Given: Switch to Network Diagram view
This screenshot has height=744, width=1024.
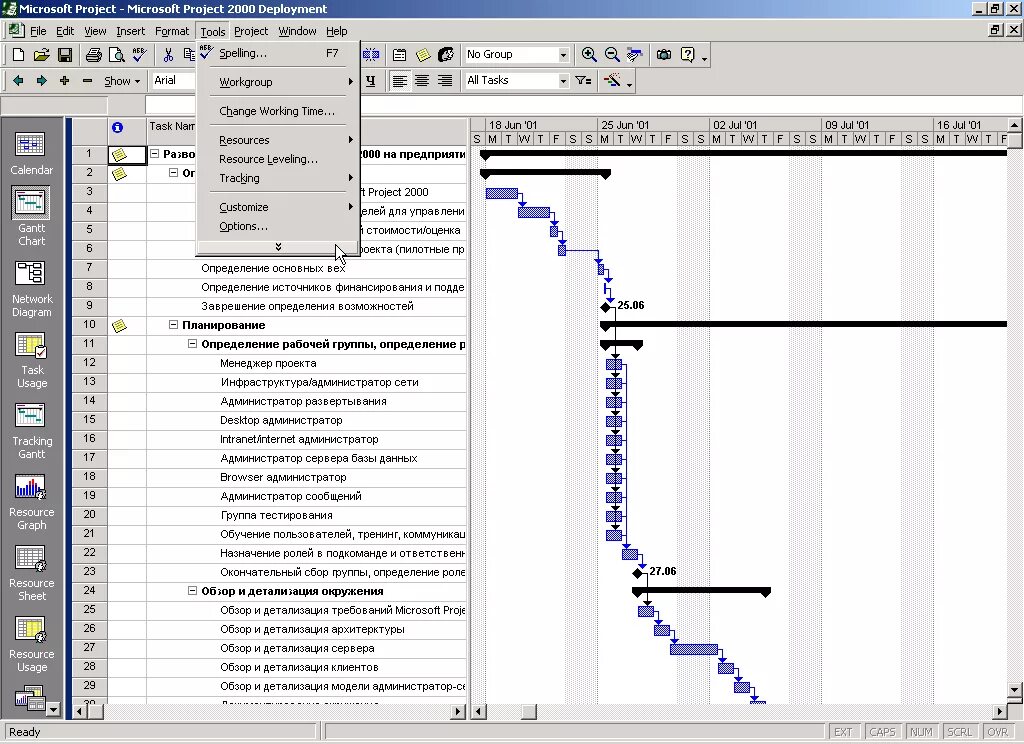Looking at the screenshot, I should click(x=31, y=289).
